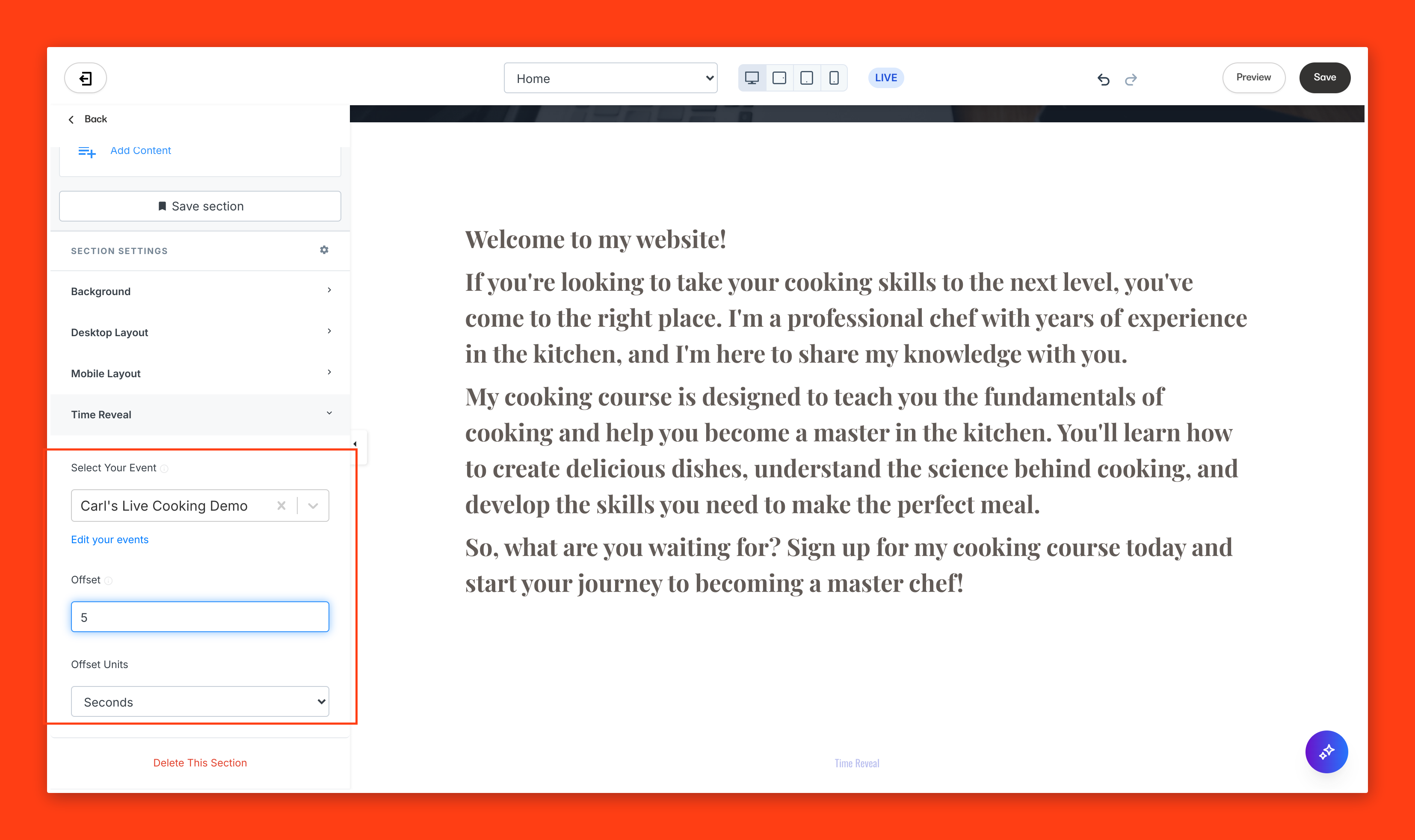Switch to portrait tablet view

pyautogui.click(x=807, y=78)
